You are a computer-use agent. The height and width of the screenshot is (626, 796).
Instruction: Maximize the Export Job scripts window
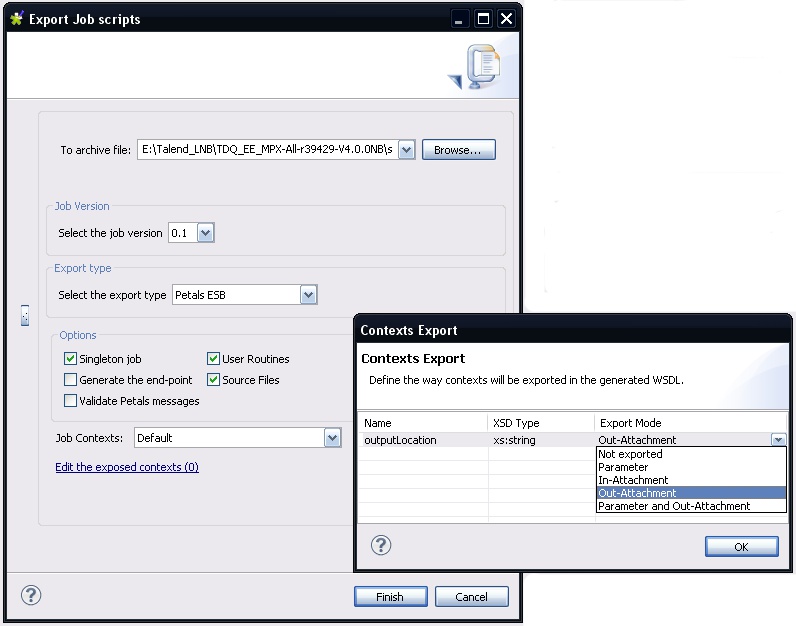(483, 19)
